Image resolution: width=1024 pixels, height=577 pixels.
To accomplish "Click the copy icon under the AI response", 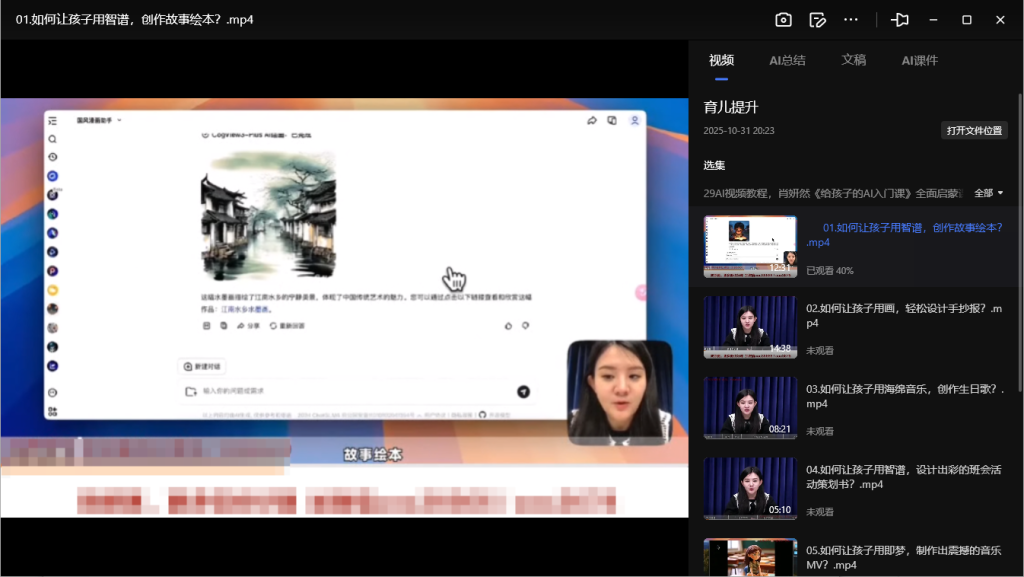I will tap(222, 325).
